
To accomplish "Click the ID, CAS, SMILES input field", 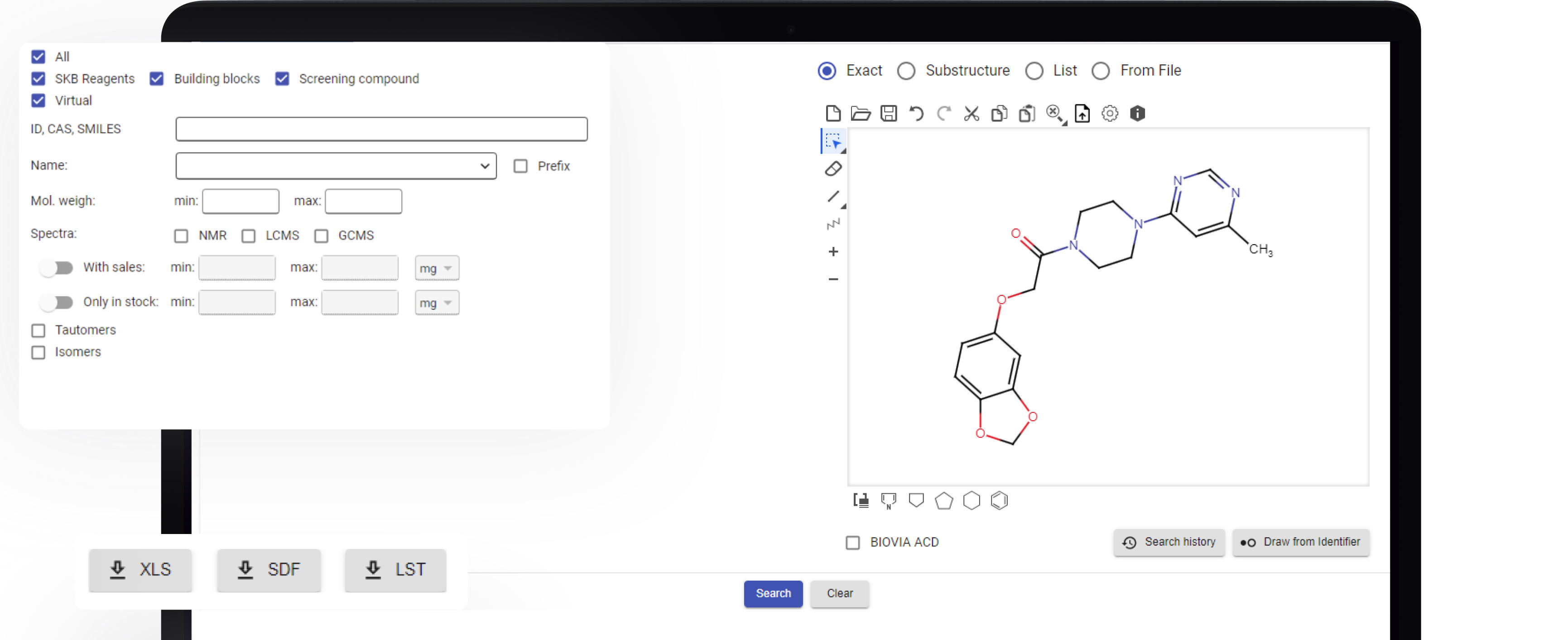I will pos(381,129).
